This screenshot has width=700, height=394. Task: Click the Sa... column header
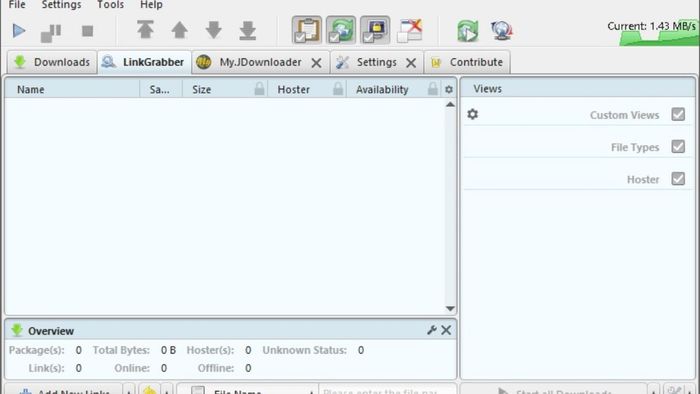pyautogui.click(x=161, y=89)
